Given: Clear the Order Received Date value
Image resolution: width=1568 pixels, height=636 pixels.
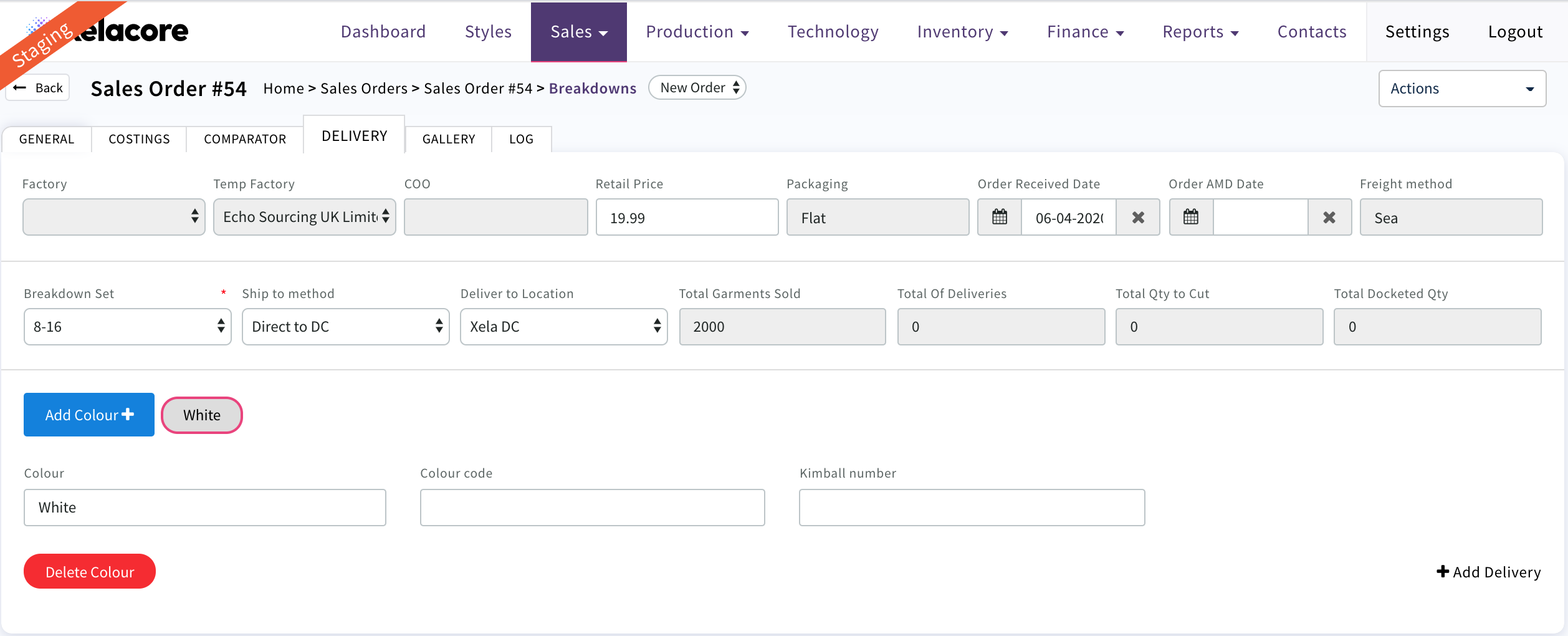Looking at the screenshot, I should coord(1138,218).
